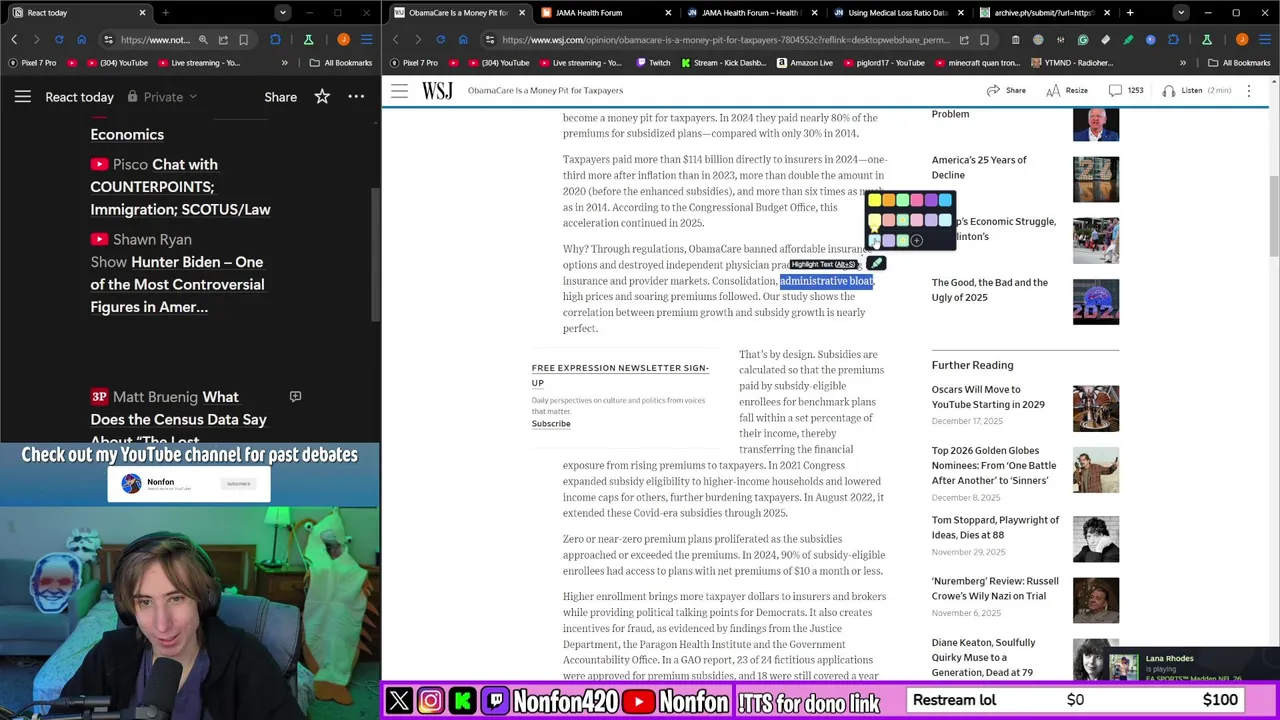Switch to Using Medical Loss Ratio Data tab

pyautogui.click(x=897, y=13)
